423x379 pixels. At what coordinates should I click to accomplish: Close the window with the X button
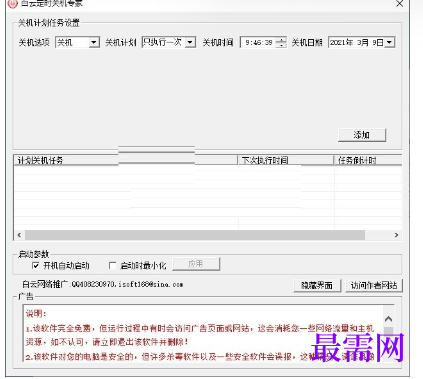tap(399, 4)
